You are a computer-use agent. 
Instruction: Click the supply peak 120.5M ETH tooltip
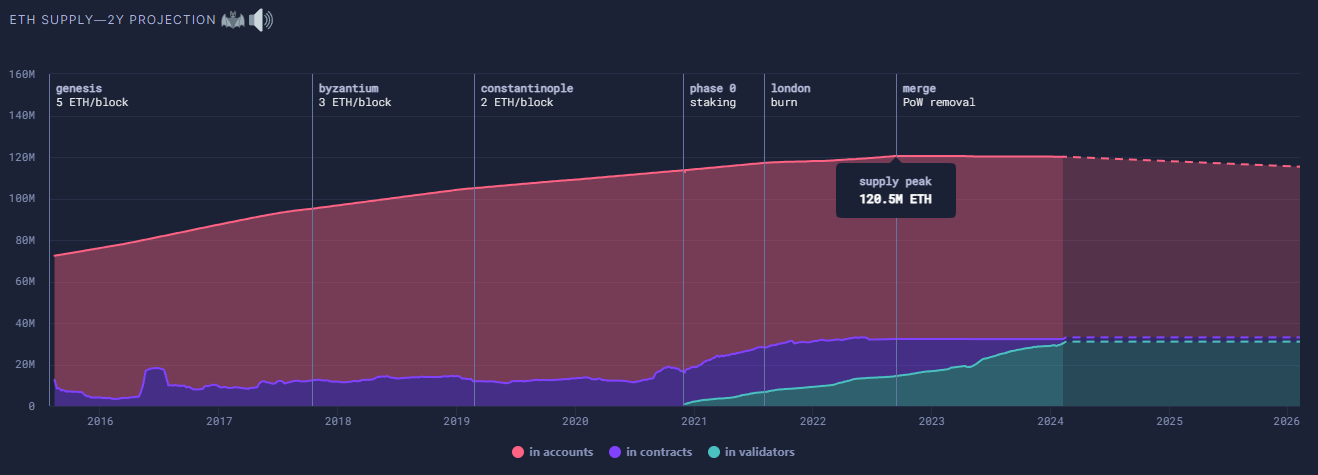(x=895, y=190)
